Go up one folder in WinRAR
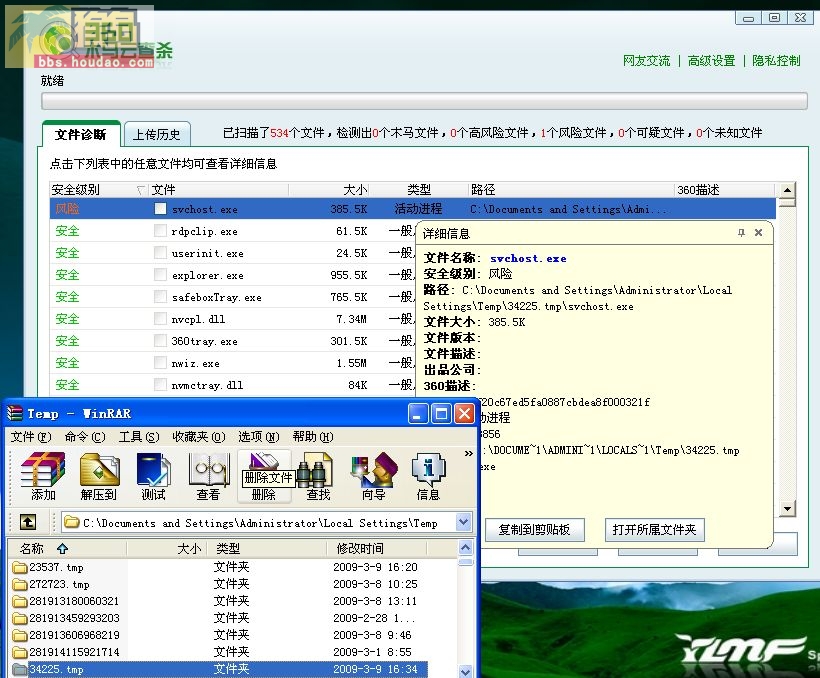820x678 pixels. pos(28,522)
